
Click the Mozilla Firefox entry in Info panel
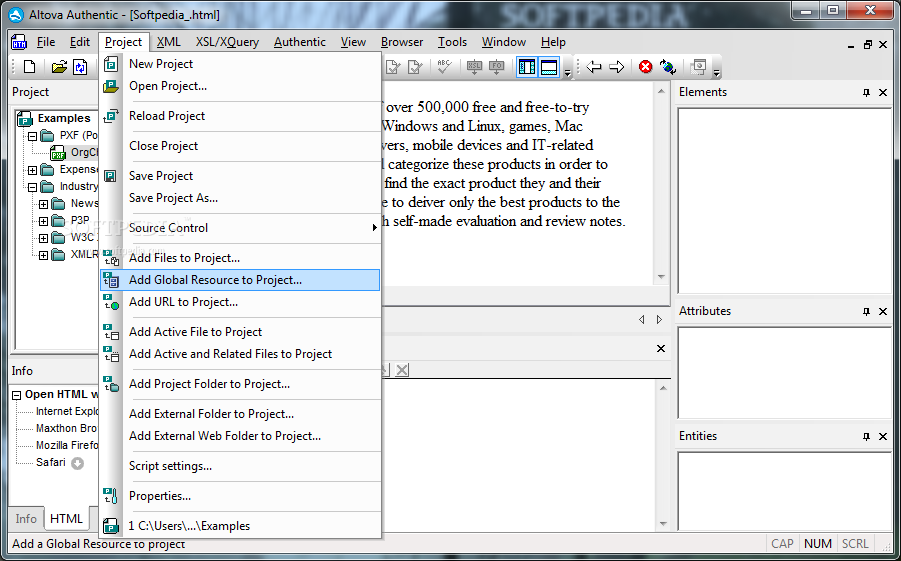[67, 445]
